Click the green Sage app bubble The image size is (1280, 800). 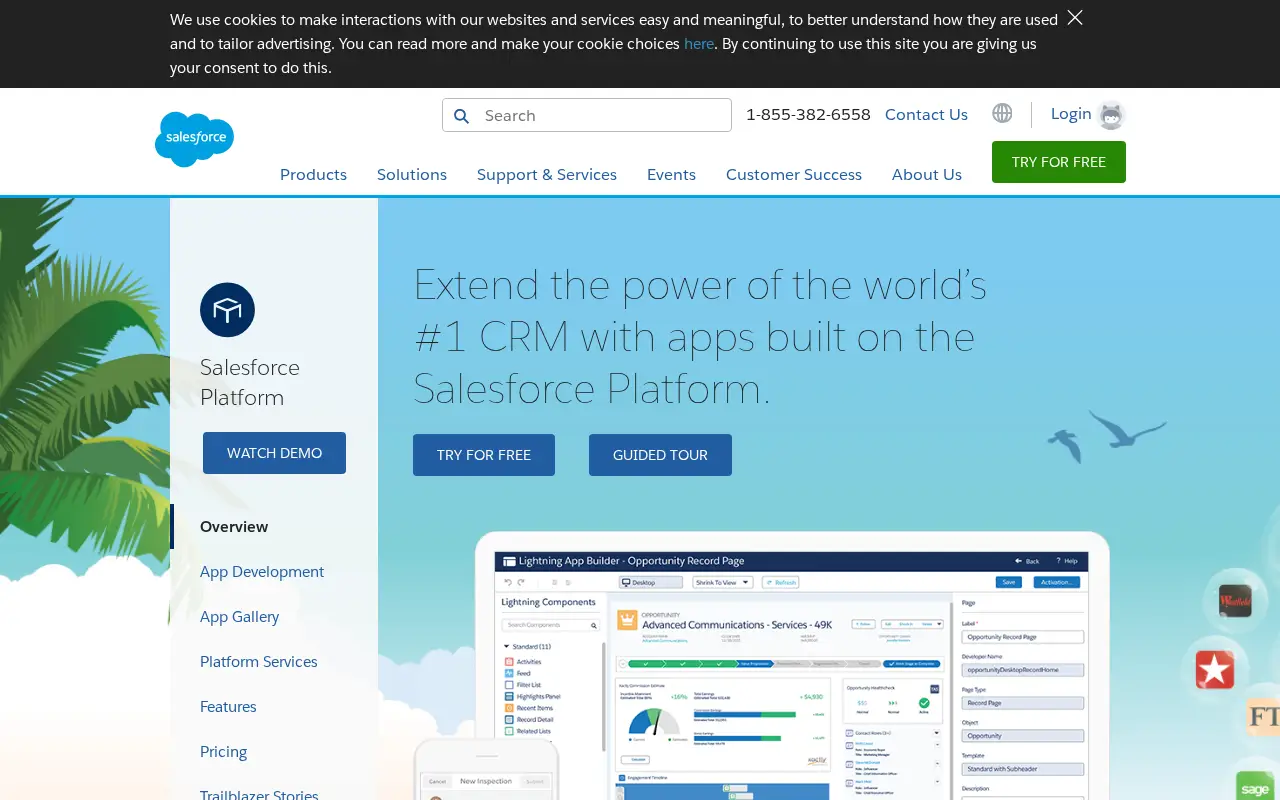(x=1256, y=788)
